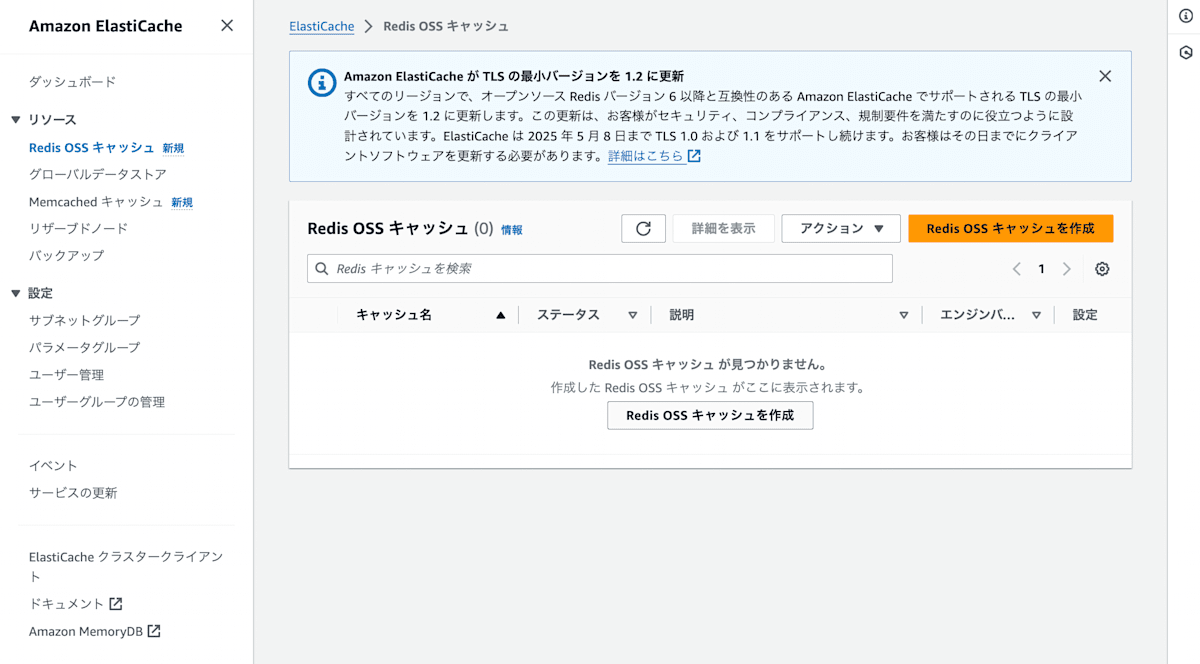The height and width of the screenshot is (664, 1200).
Task: Close the Amazon ElastiCache side navigation
Action: 227,26
